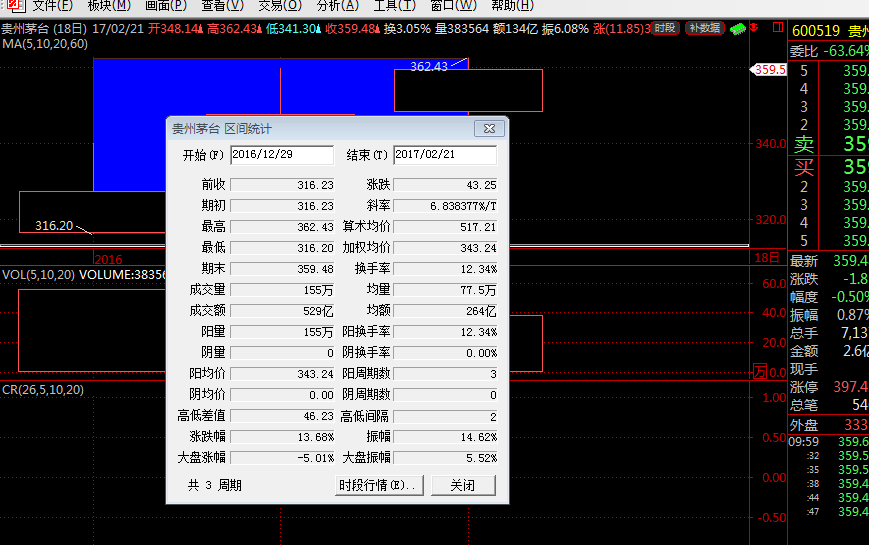Click the 补数据 pill button

click(x=705, y=28)
